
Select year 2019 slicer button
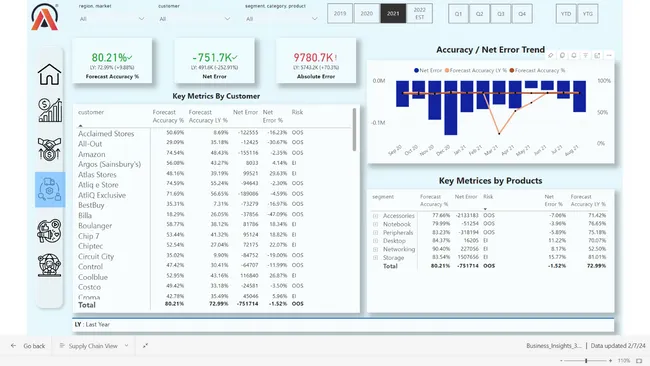340,14
